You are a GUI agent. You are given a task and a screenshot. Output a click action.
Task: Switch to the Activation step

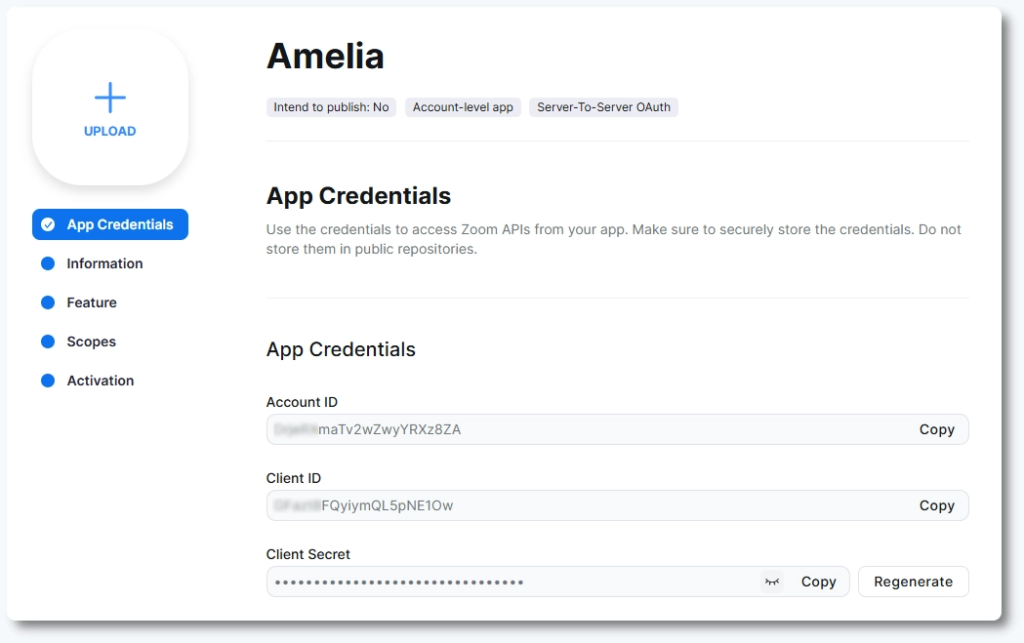point(100,381)
